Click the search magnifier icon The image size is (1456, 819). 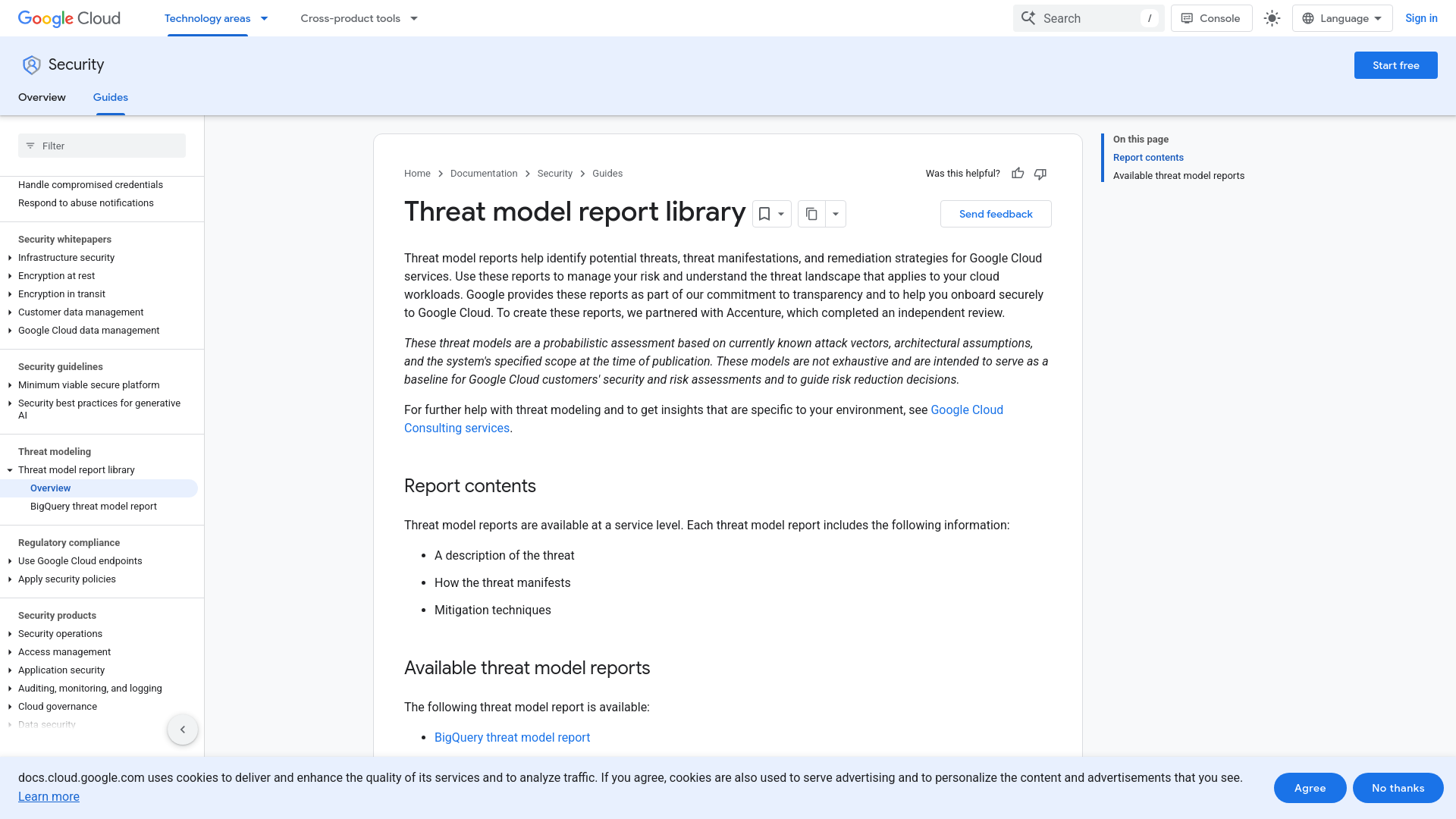(1028, 18)
